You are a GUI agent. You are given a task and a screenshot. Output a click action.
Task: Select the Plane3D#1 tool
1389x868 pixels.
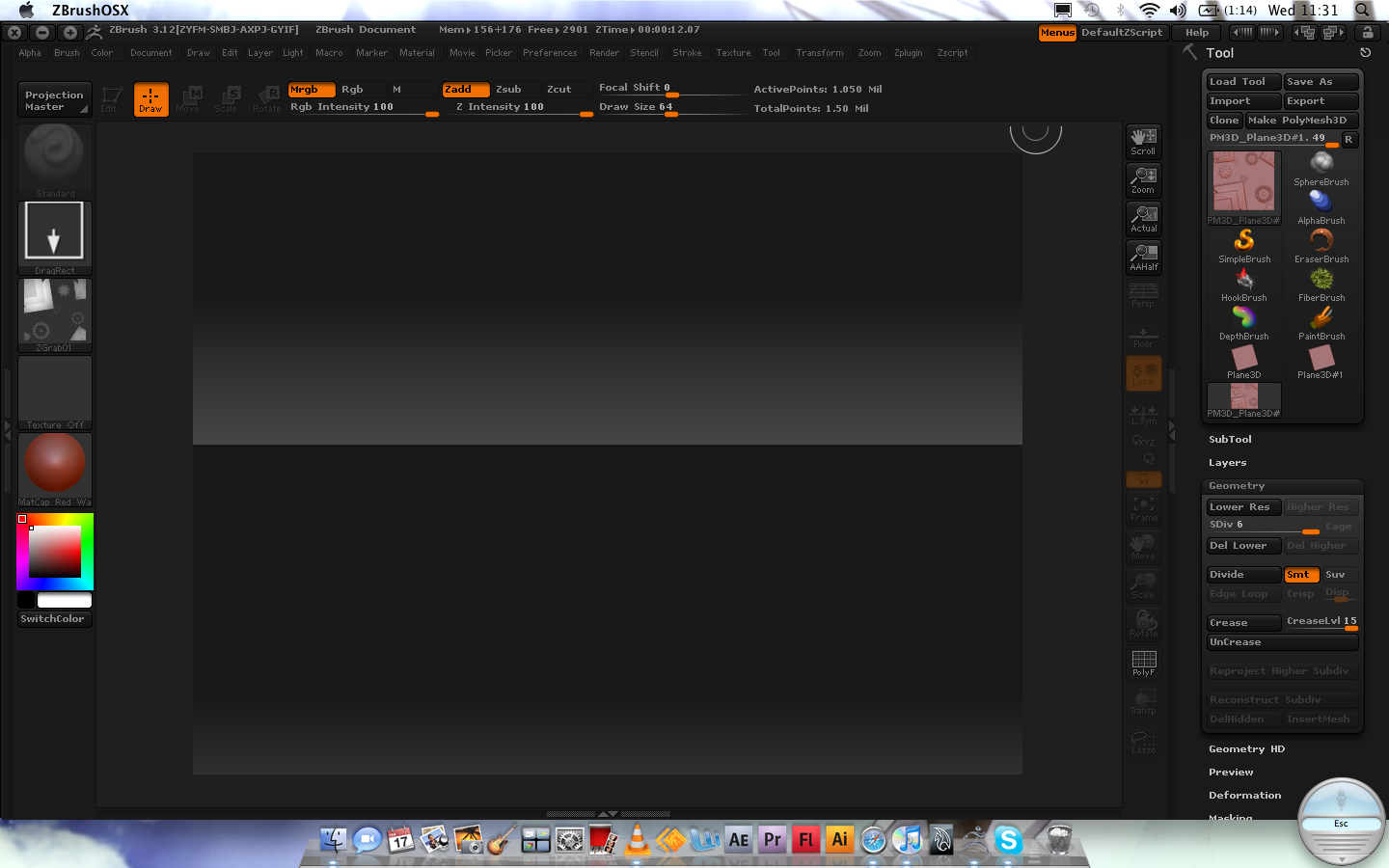pyautogui.click(x=1321, y=363)
